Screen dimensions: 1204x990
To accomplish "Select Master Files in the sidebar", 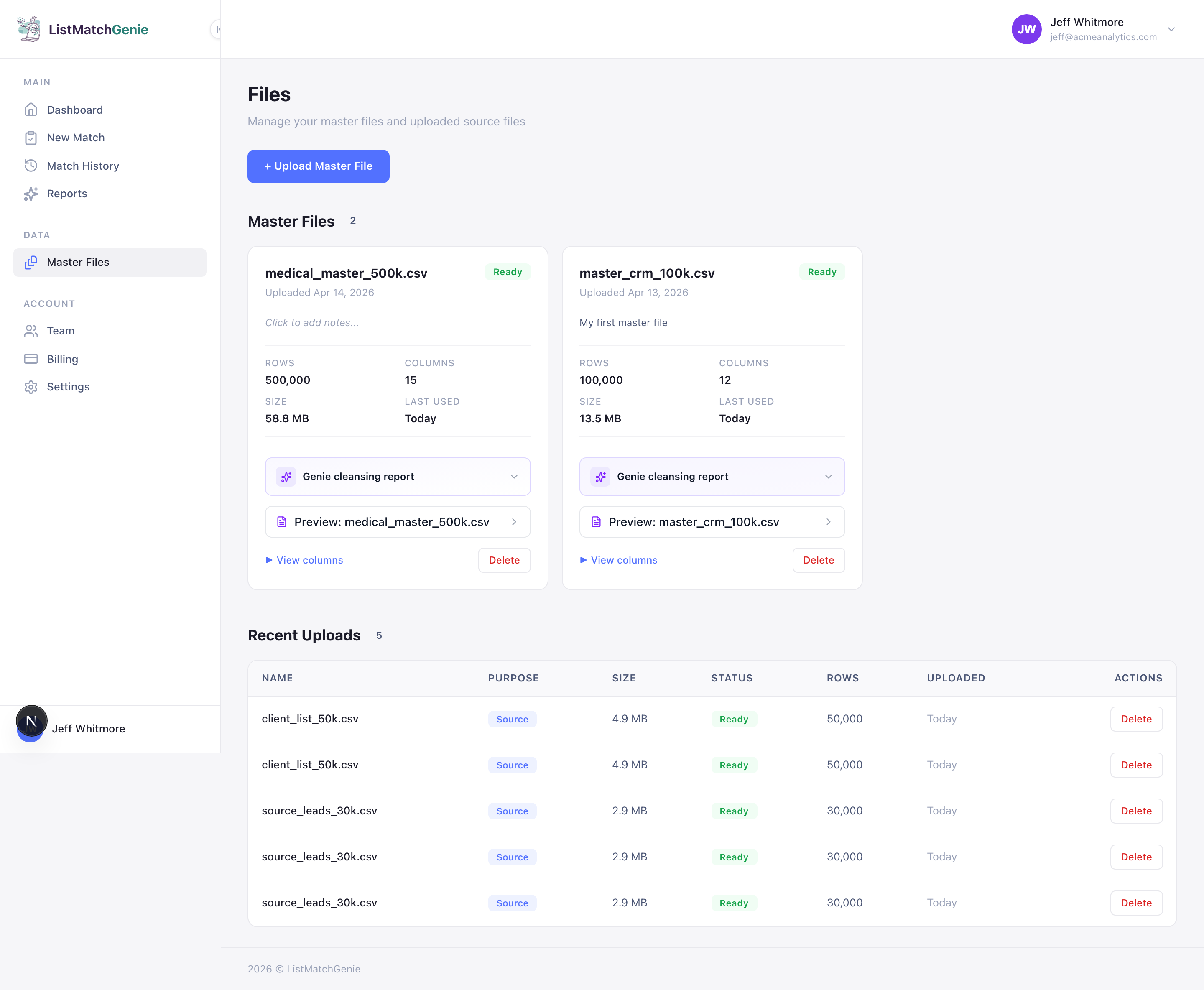I will tap(78, 262).
